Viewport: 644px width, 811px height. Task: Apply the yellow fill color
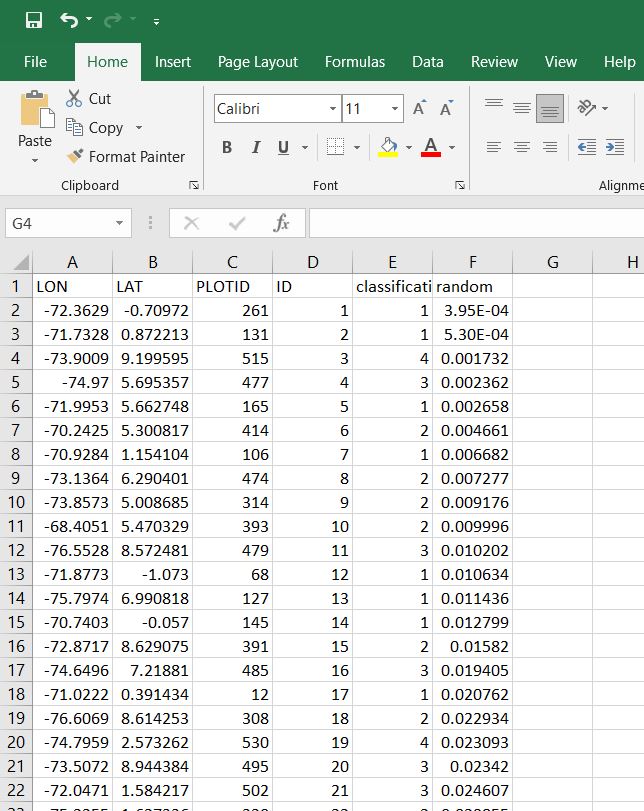389,148
